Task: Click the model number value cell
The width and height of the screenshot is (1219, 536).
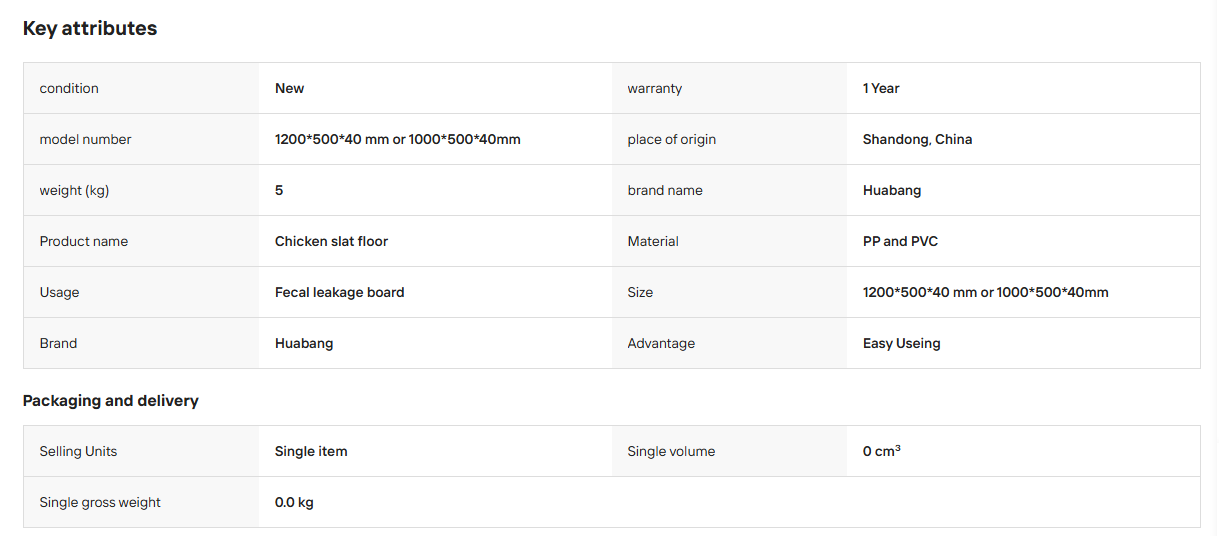Action: pos(435,139)
